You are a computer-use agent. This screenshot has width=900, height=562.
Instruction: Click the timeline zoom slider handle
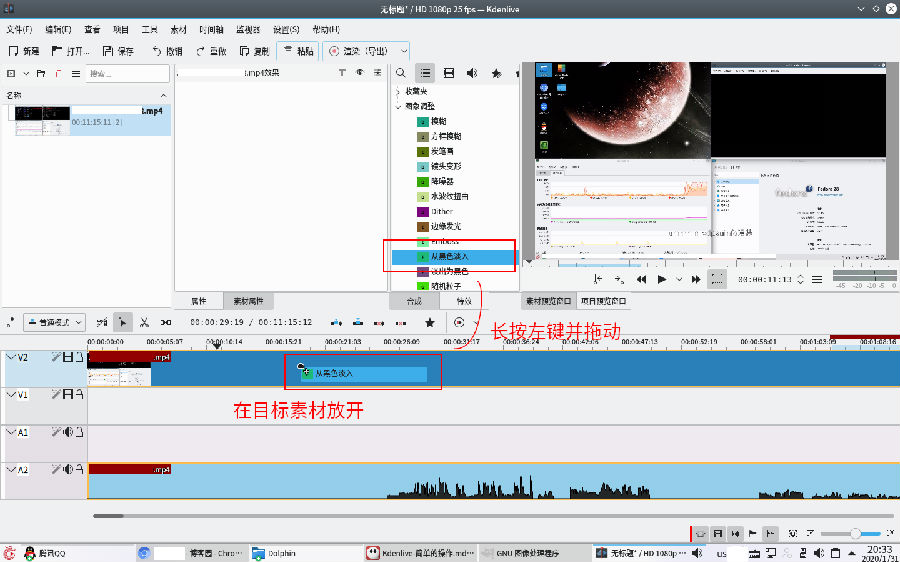pyautogui.click(x=856, y=534)
